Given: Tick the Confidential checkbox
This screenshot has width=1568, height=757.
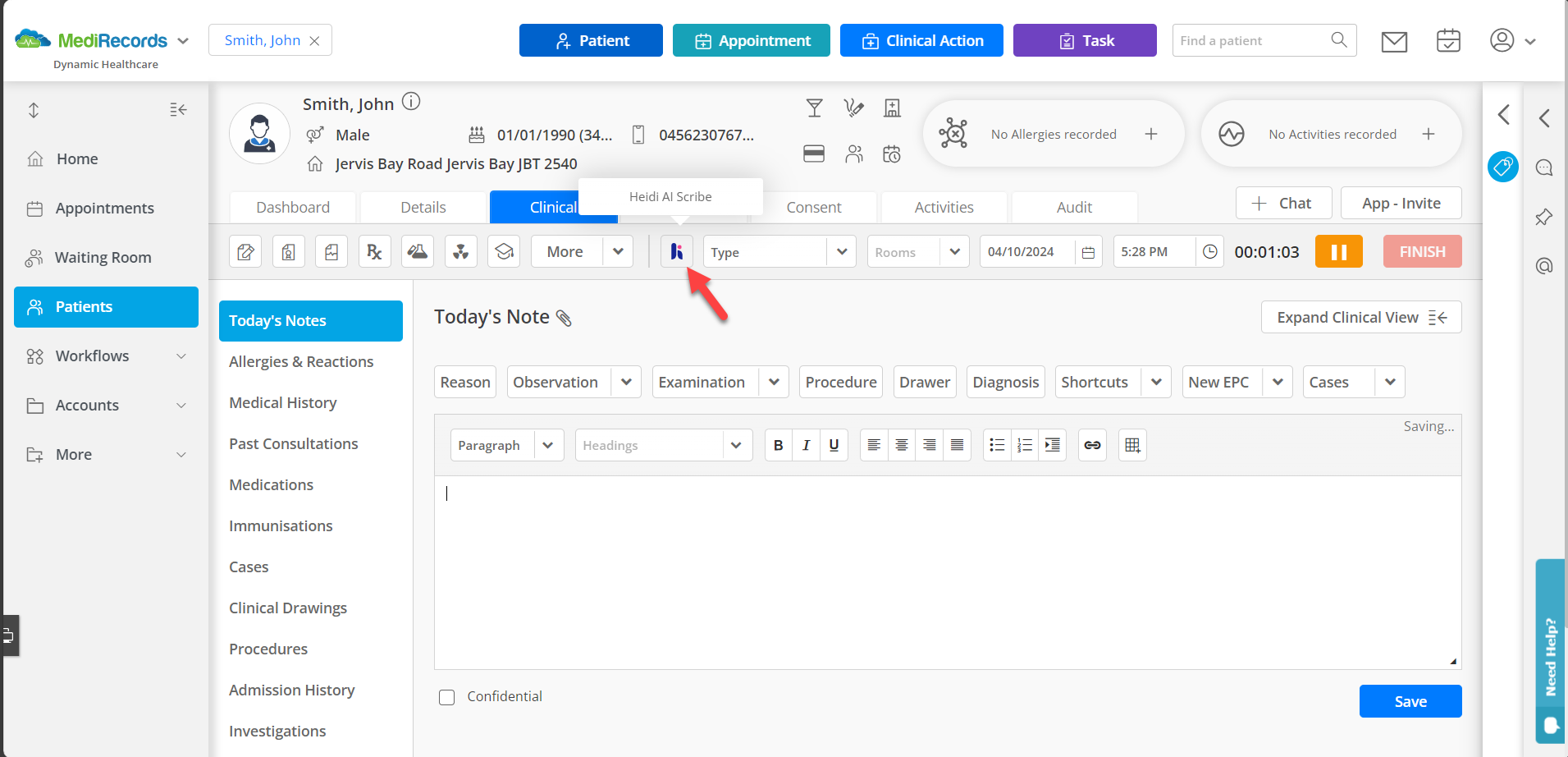Looking at the screenshot, I should coord(447,696).
